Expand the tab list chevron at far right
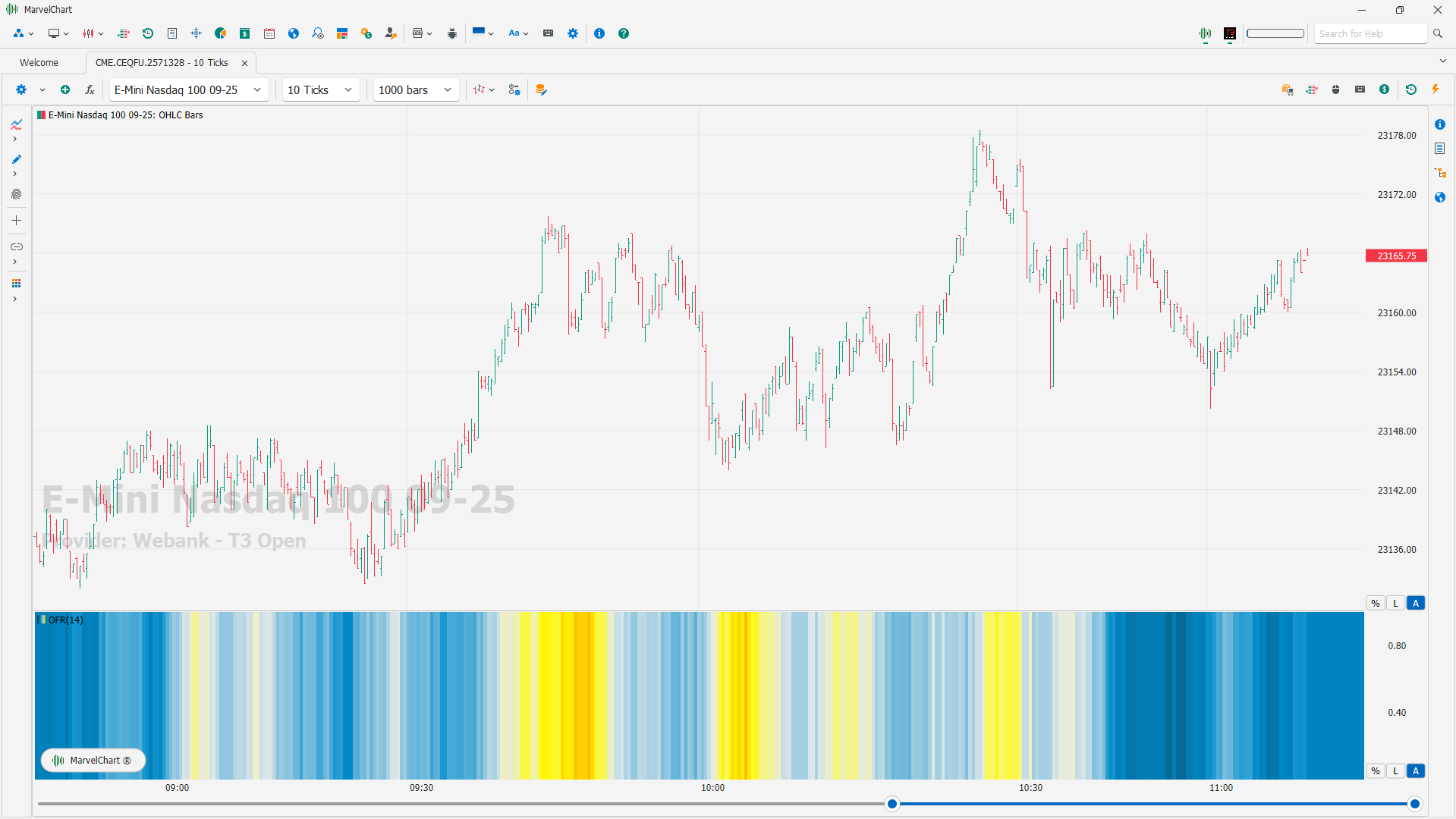 point(1442,61)
